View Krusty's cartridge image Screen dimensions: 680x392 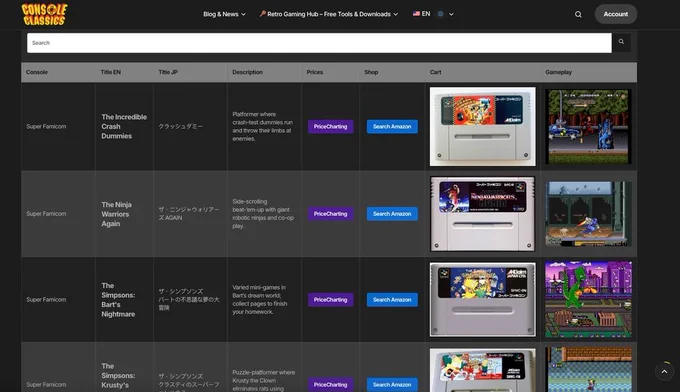coord(483,370)
